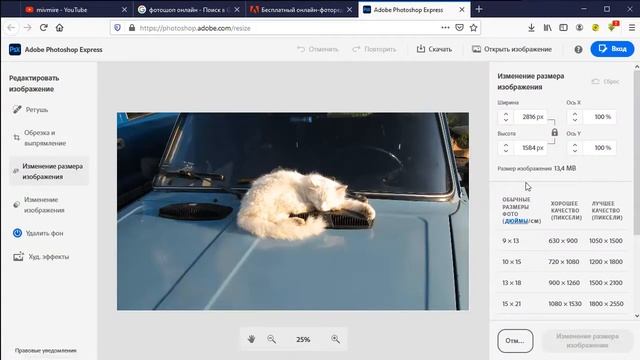Click the Отменить undo button
Viewport: 640px width, 360px height.
pos(318,49)
